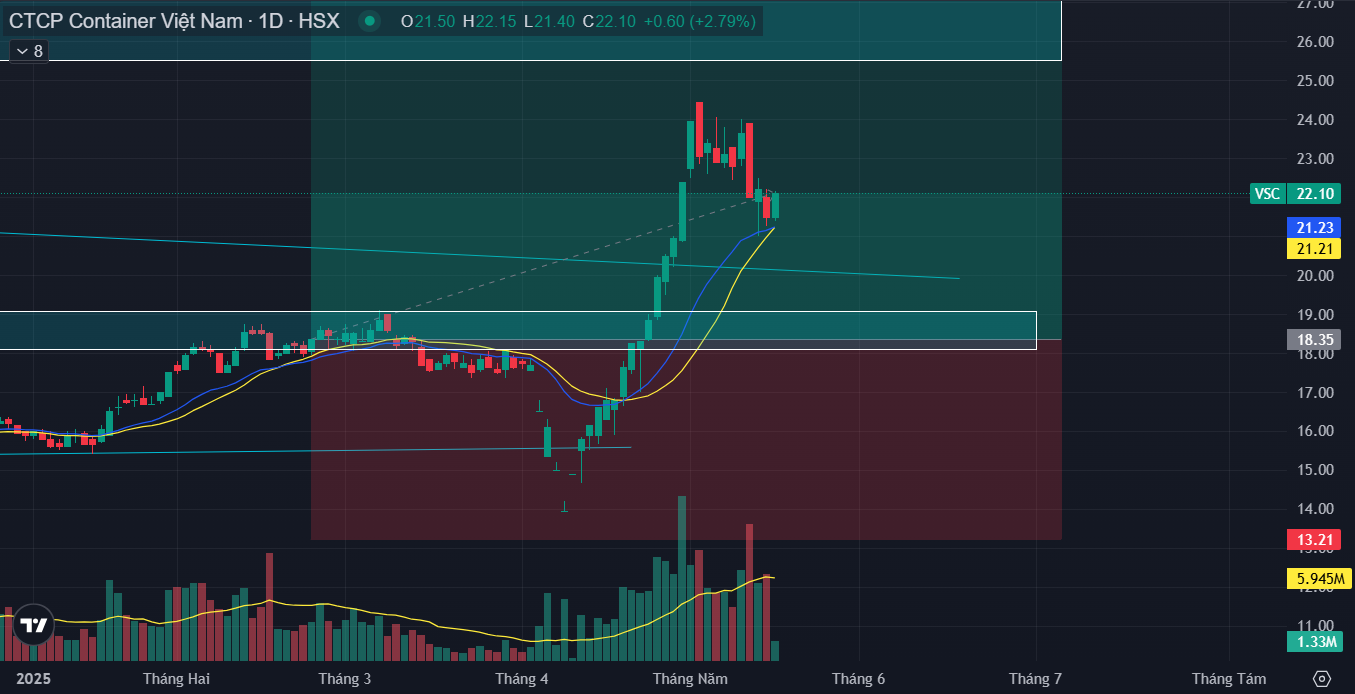Select the tall red candle near 24.00
Screen dimensions: 1355x694
click(x=749, y=160)
